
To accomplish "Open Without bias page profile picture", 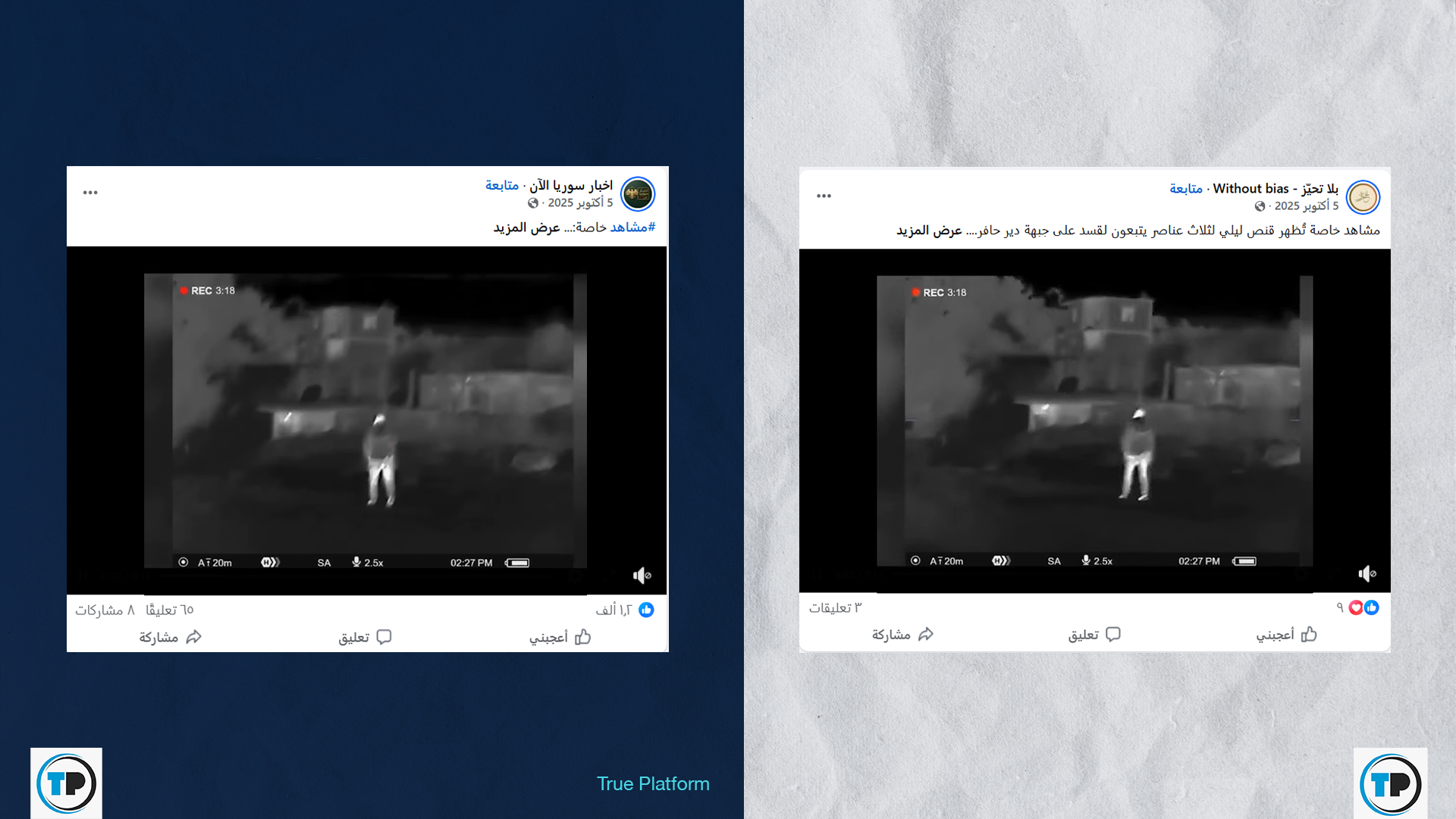I will pyautogui.click(x=1363, y=197).
